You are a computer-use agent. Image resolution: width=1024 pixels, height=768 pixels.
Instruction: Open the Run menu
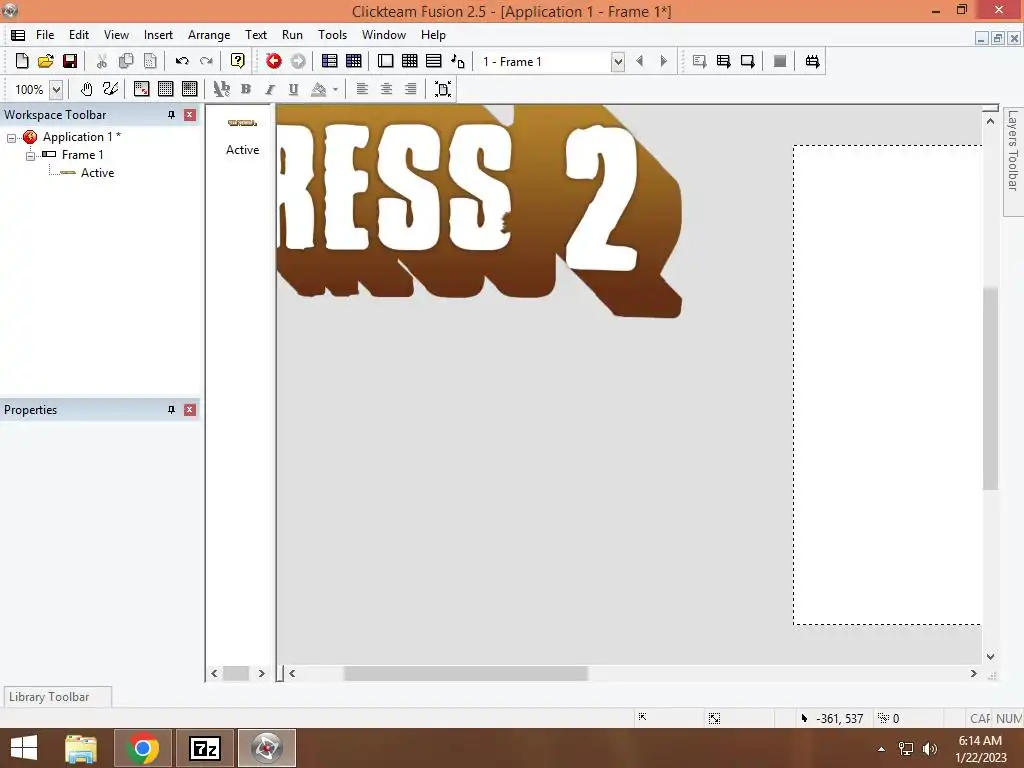(x=292, y=35)
